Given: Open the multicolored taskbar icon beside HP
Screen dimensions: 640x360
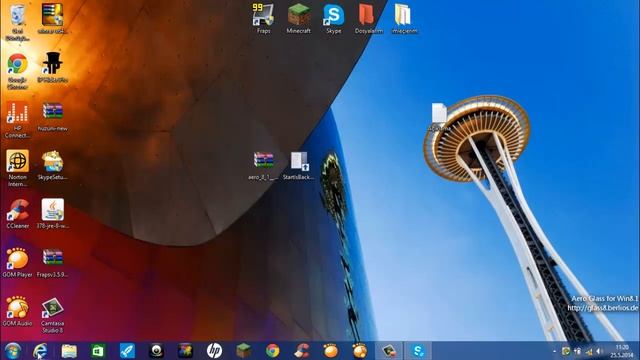Looking at the screenshot, I should (185, 351).
